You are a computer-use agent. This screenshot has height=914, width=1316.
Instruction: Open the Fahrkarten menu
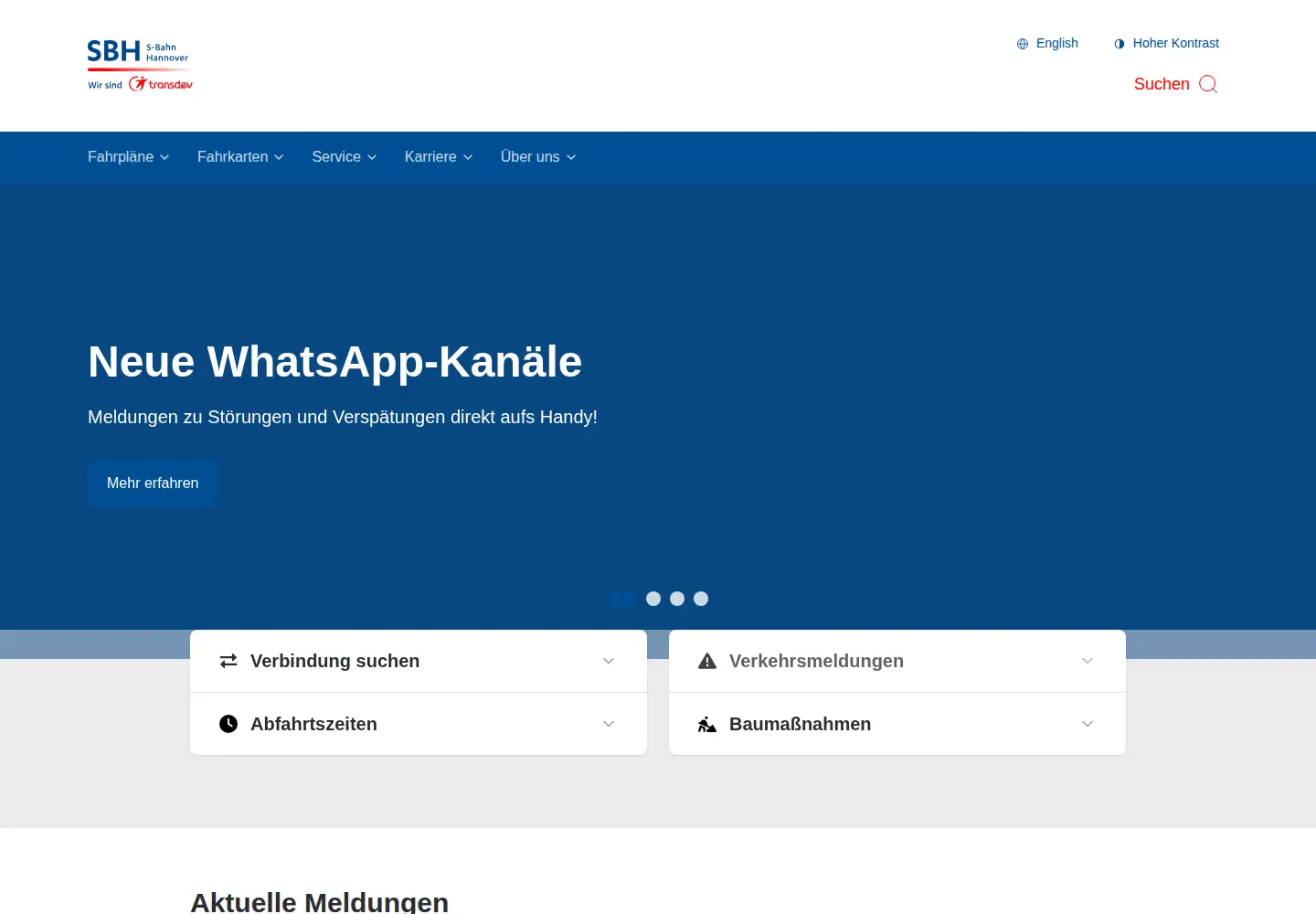[240, 157]
